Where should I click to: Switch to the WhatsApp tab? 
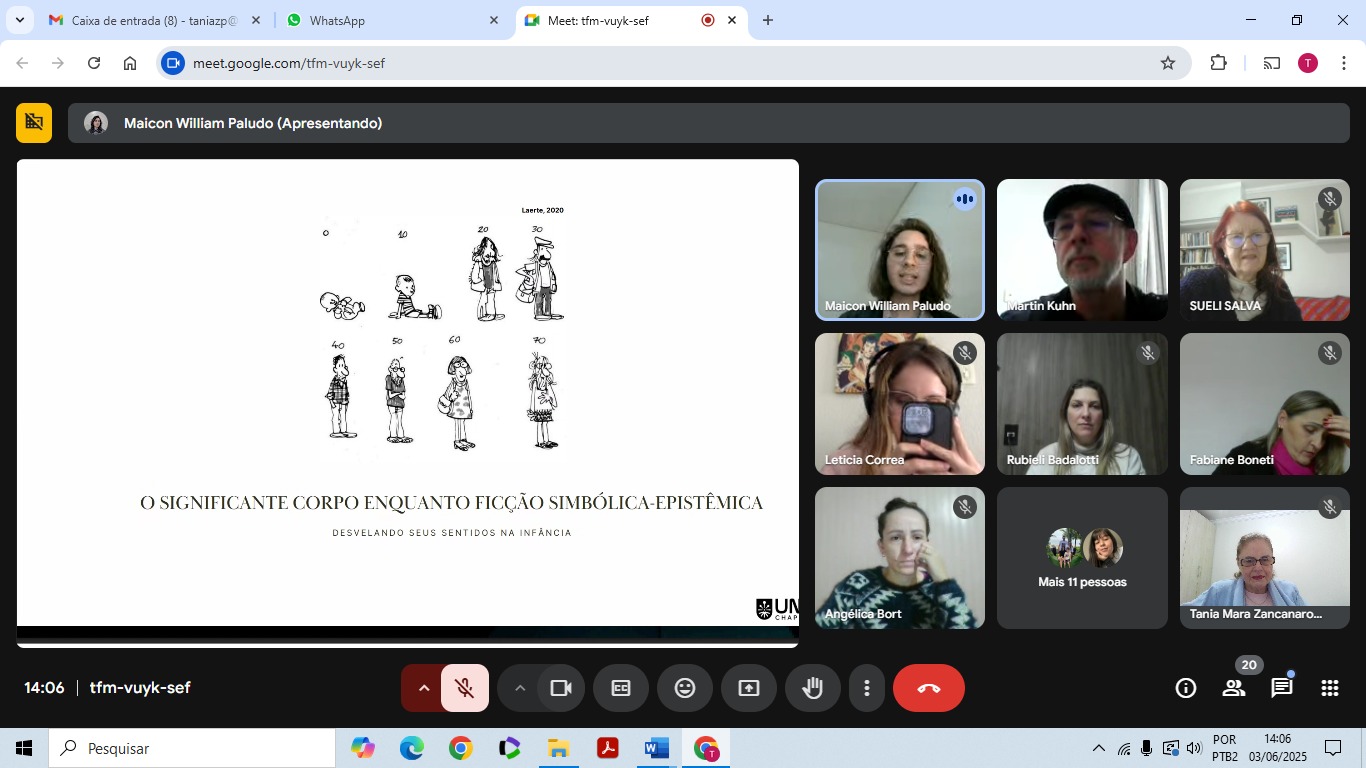(390, 20)
